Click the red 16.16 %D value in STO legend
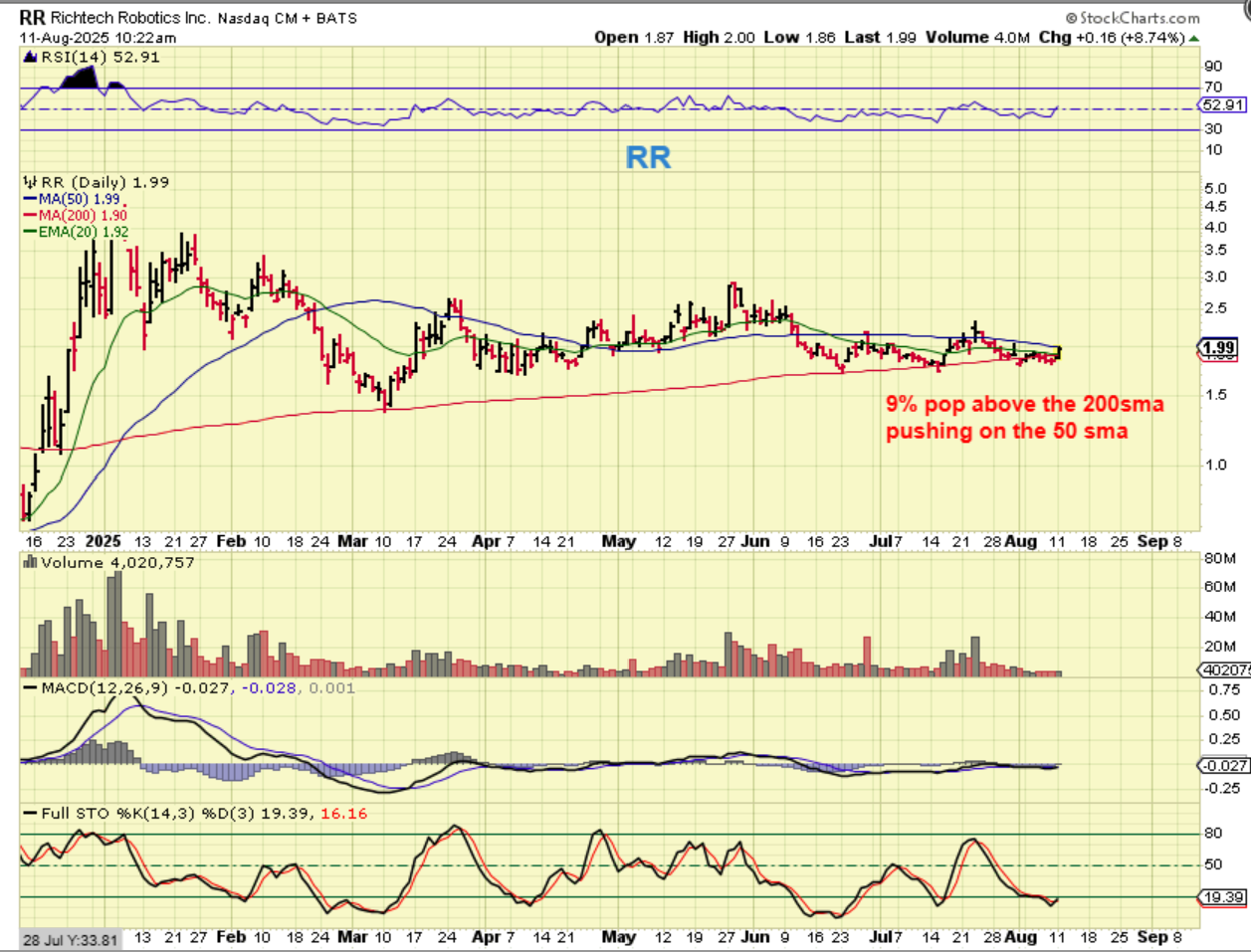The width and height of the screenshot is (1251, 952). [x=344, y=814]
